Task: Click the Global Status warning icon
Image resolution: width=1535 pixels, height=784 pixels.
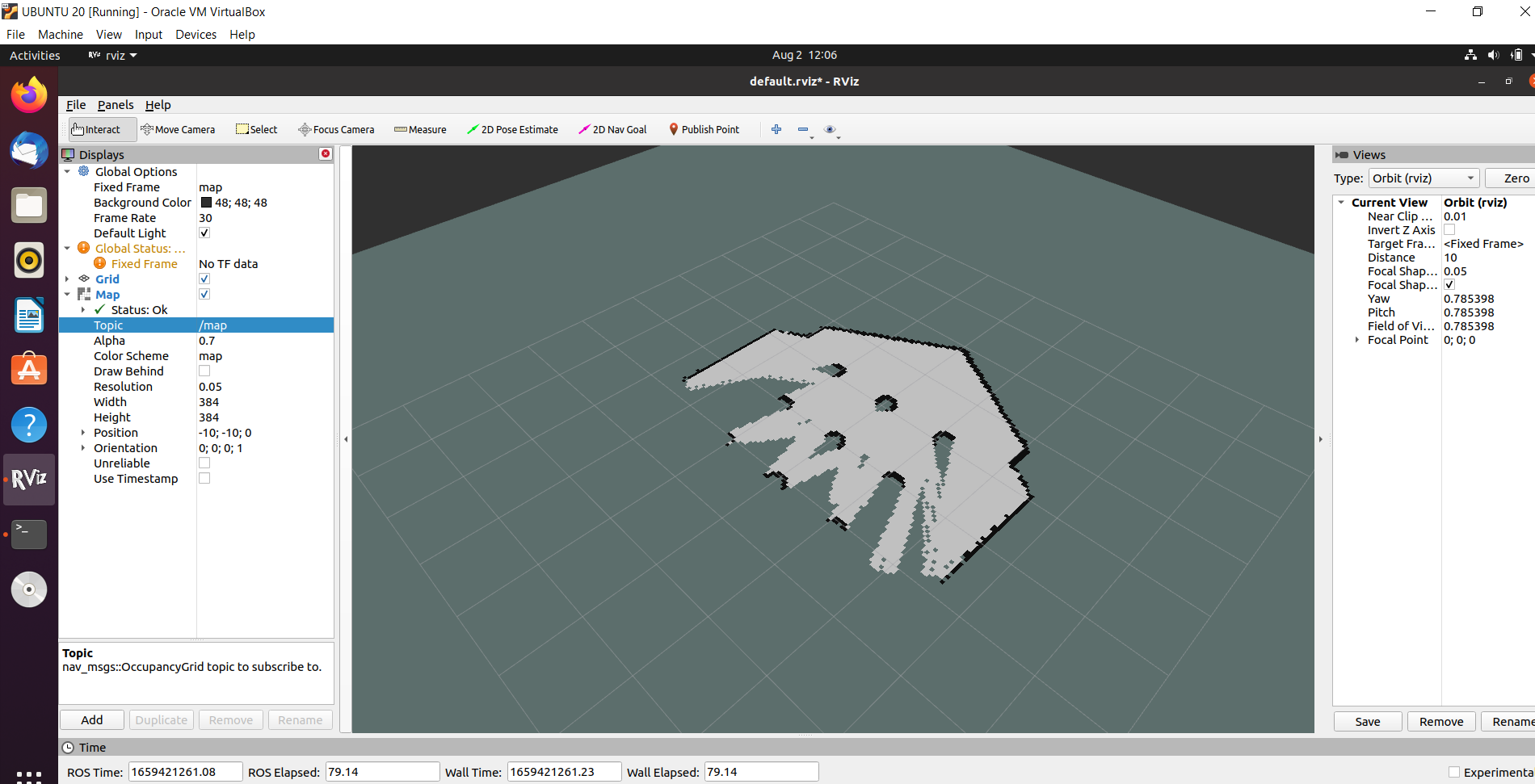Action: tap(84, 248)
